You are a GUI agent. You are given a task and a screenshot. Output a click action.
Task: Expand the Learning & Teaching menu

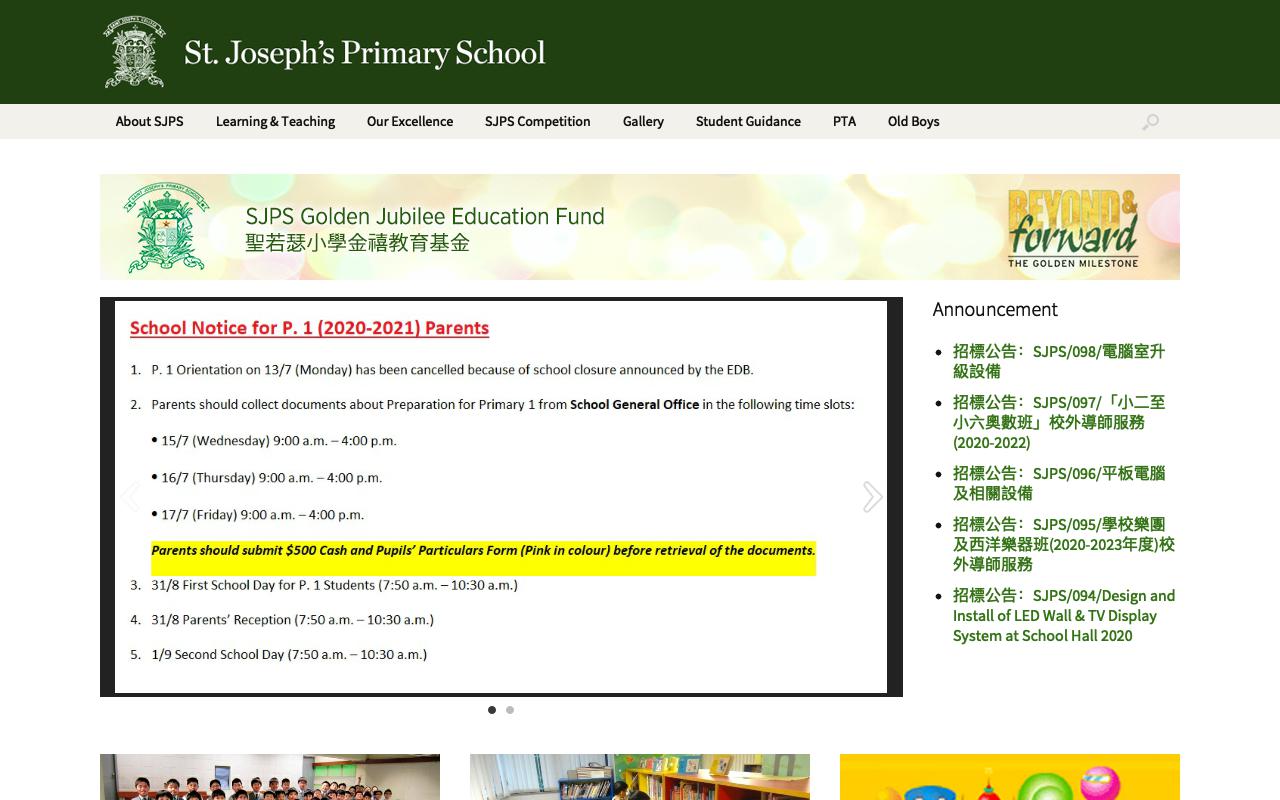point(275,122)
